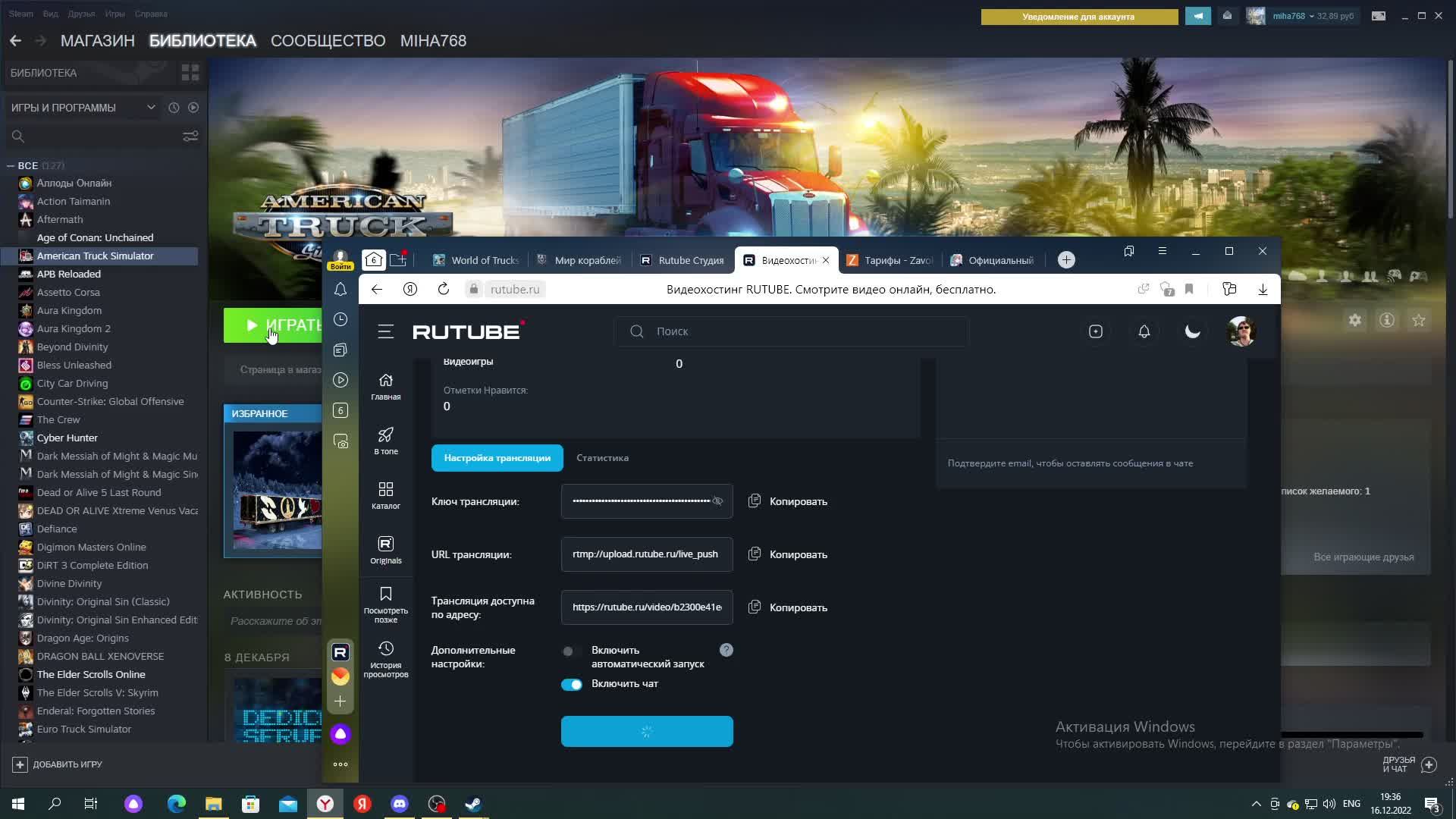Open В топе rocket section
1456x819 pixels.
[385, 441]
